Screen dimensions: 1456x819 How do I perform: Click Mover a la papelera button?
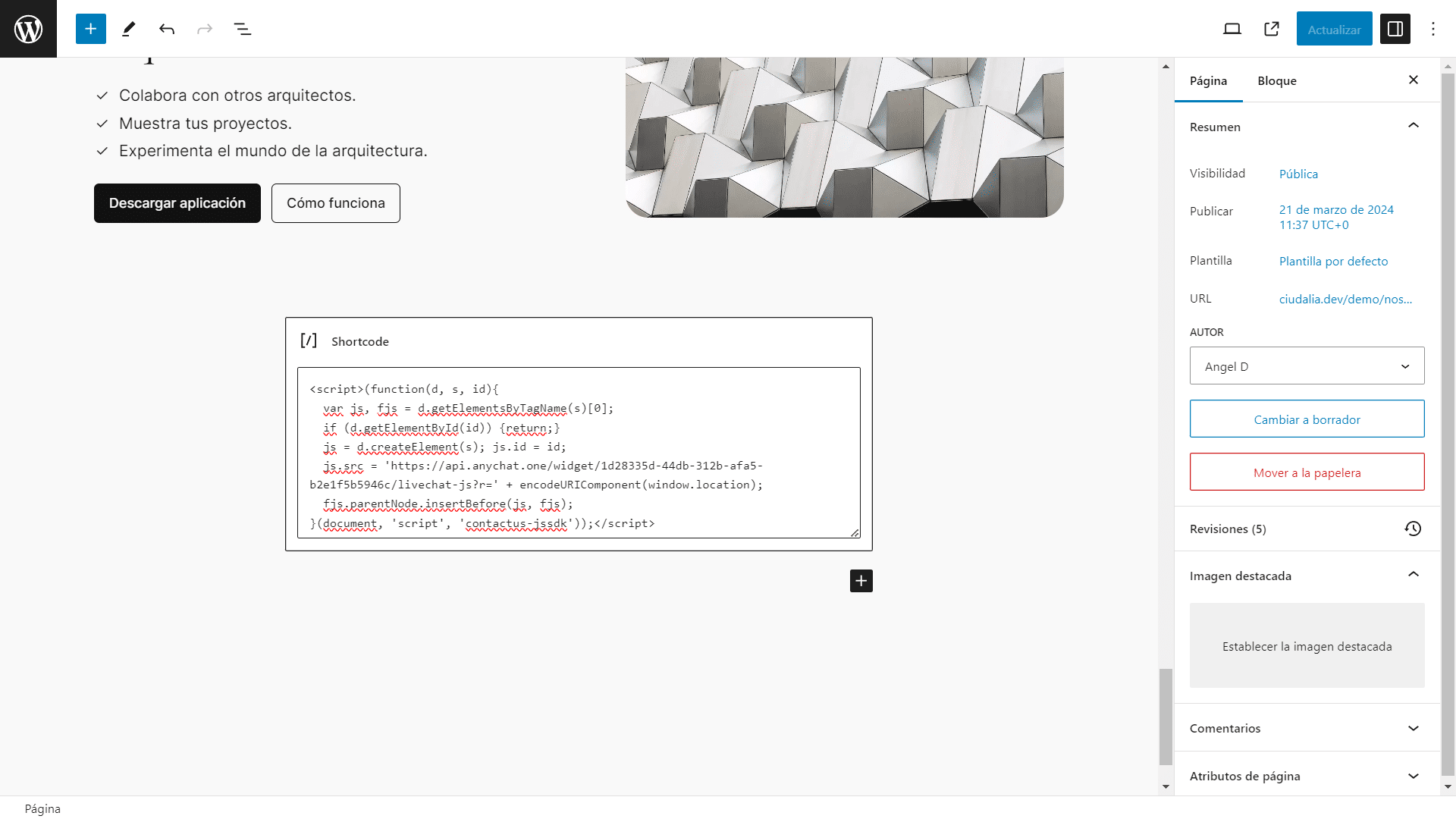1307,472
